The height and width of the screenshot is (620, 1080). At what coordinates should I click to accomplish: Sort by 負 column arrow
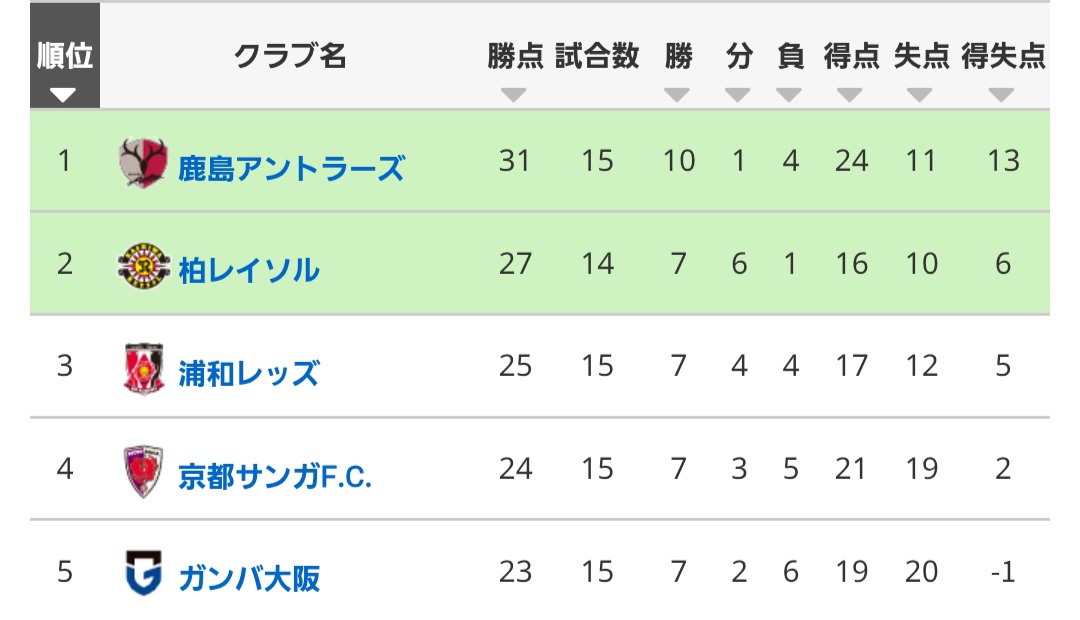pyautogui.click(x=789, y=95)
